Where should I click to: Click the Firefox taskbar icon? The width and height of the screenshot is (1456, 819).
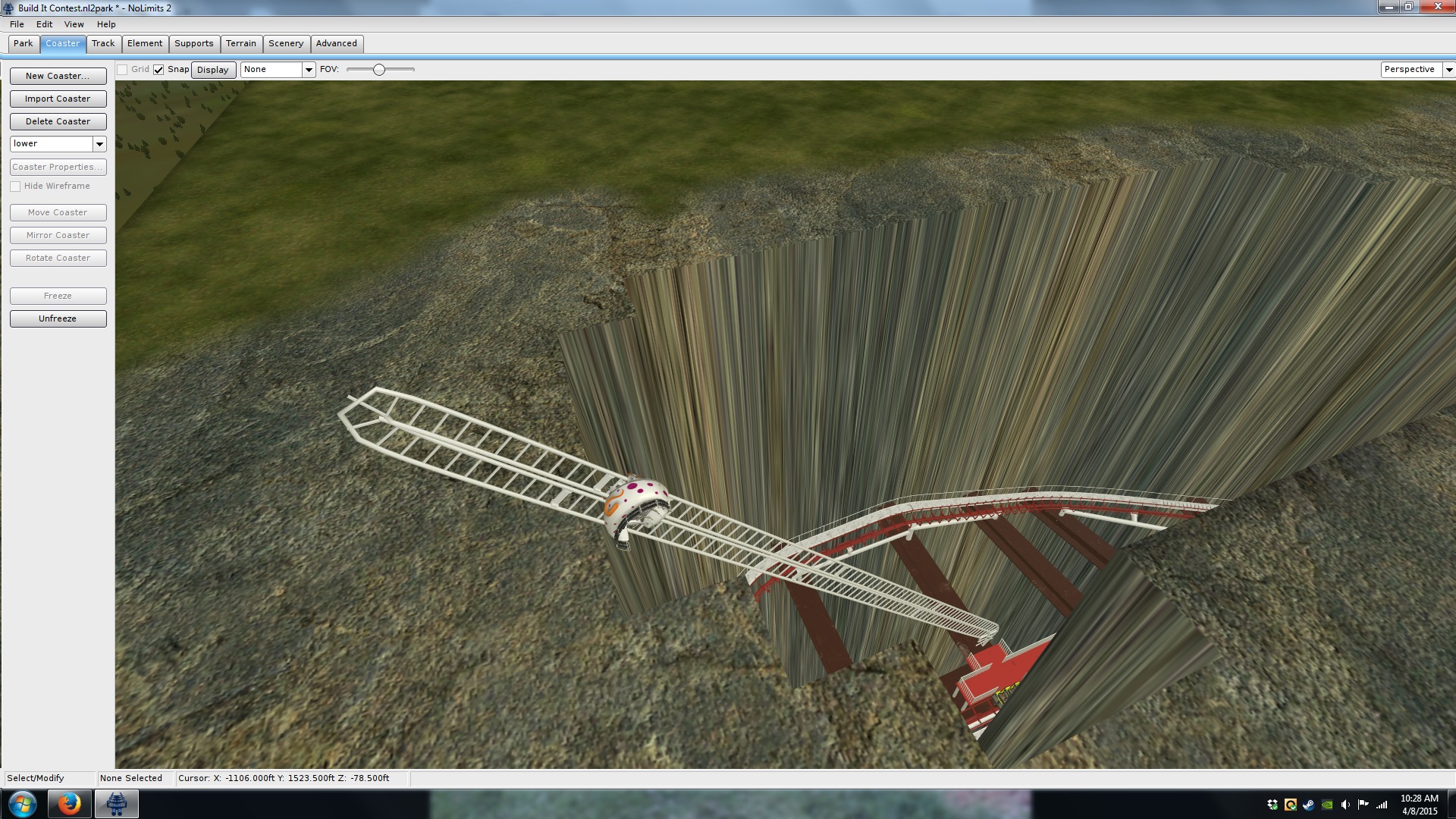69,804
